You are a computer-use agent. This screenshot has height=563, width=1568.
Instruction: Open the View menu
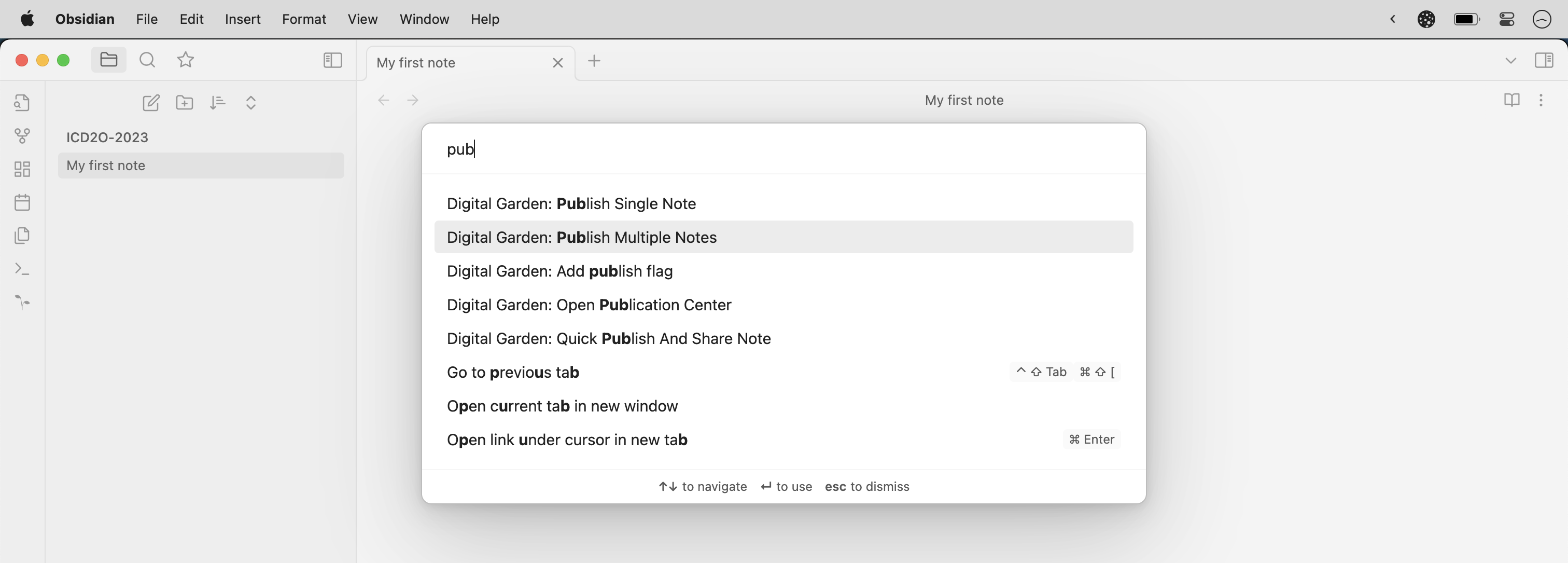point(362,19)
